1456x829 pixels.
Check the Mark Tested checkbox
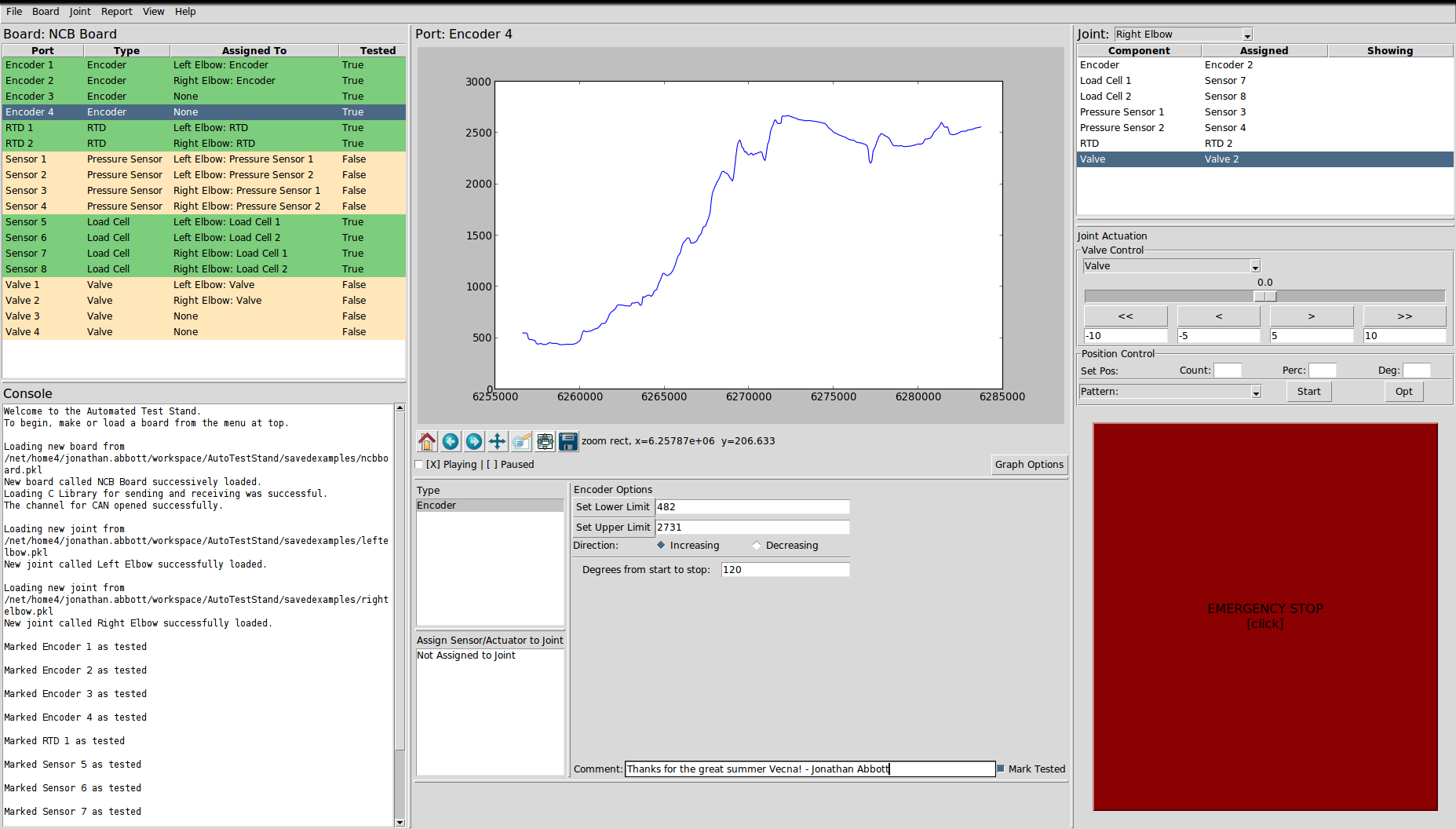coord(1001,769)
